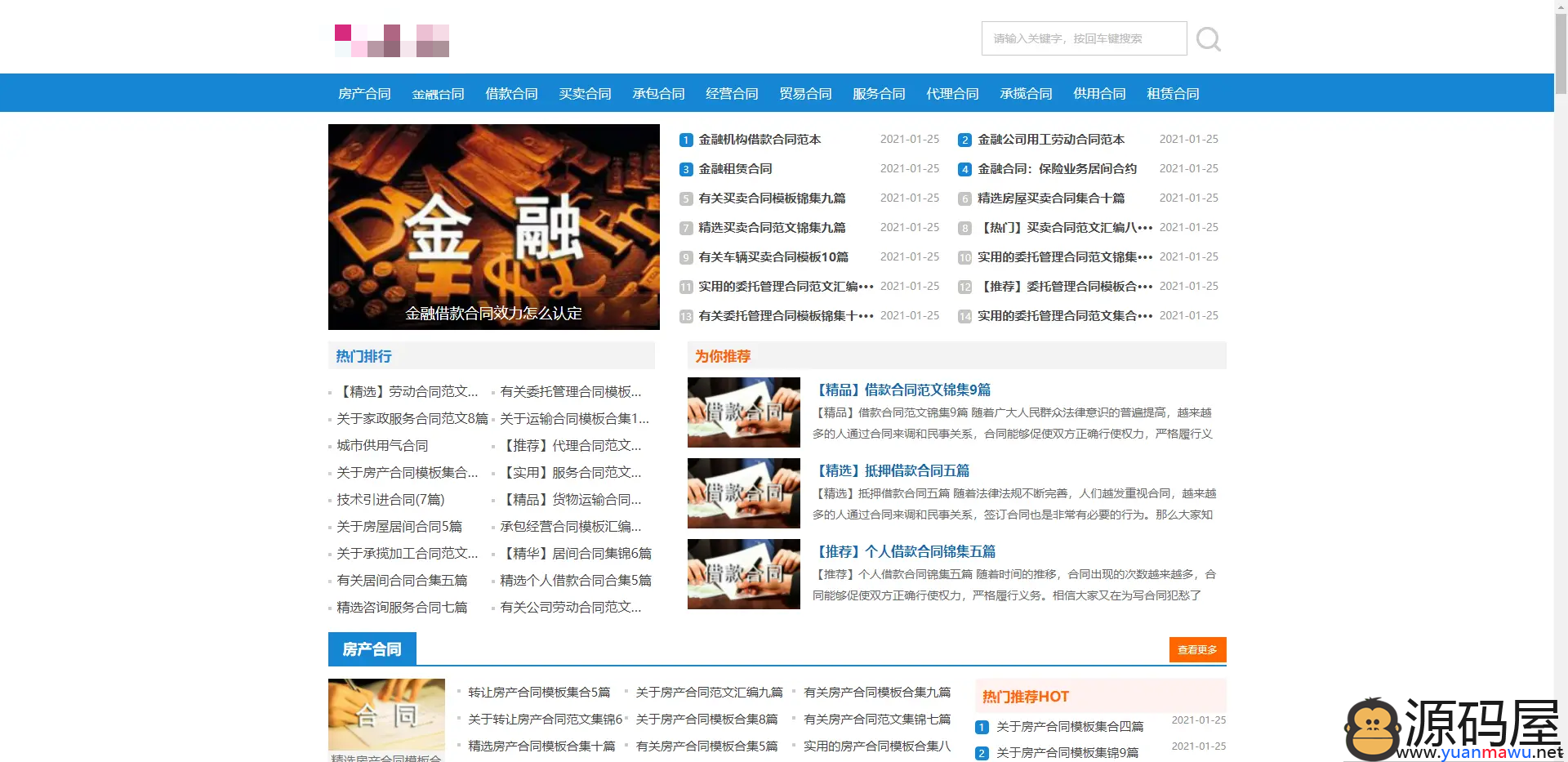This screenshot has width=1568, height=762.
Task: Click number 3 badge beside 金融租赁合同
Action: coord(686,170)
